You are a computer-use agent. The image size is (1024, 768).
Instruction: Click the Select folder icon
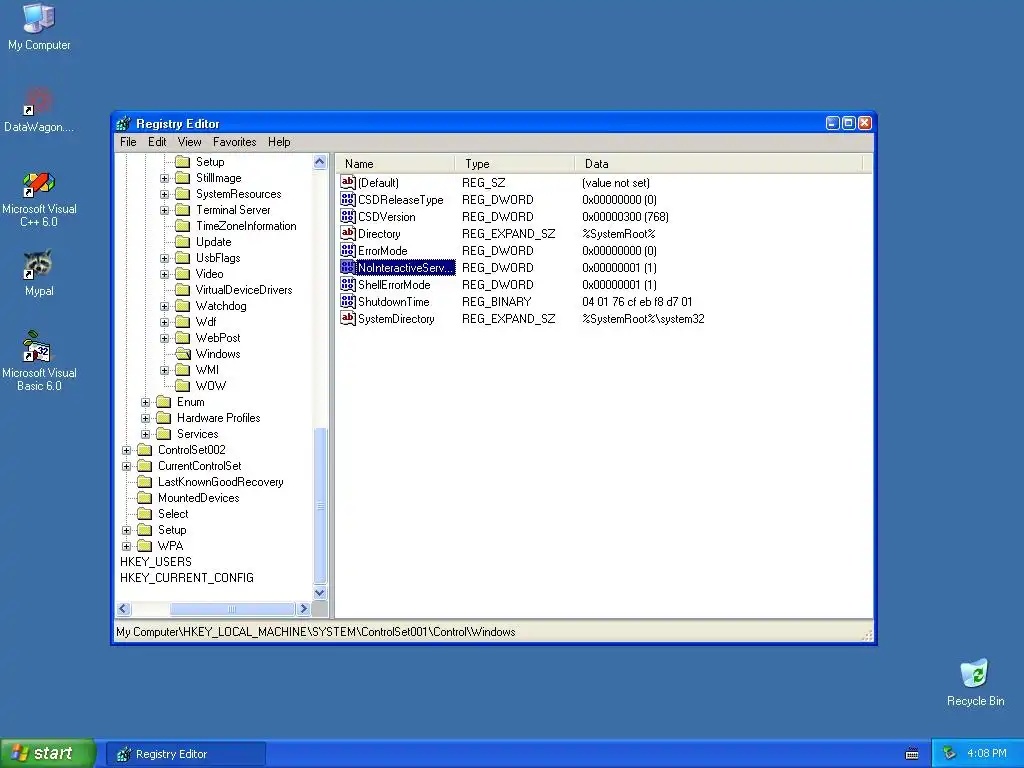tap(144, 514)
